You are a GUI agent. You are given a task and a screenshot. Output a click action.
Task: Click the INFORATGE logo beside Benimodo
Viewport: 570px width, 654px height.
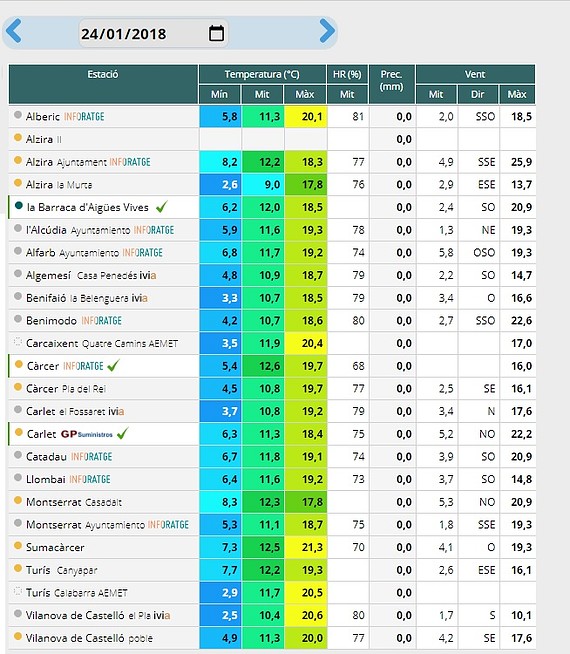[101, 320]
